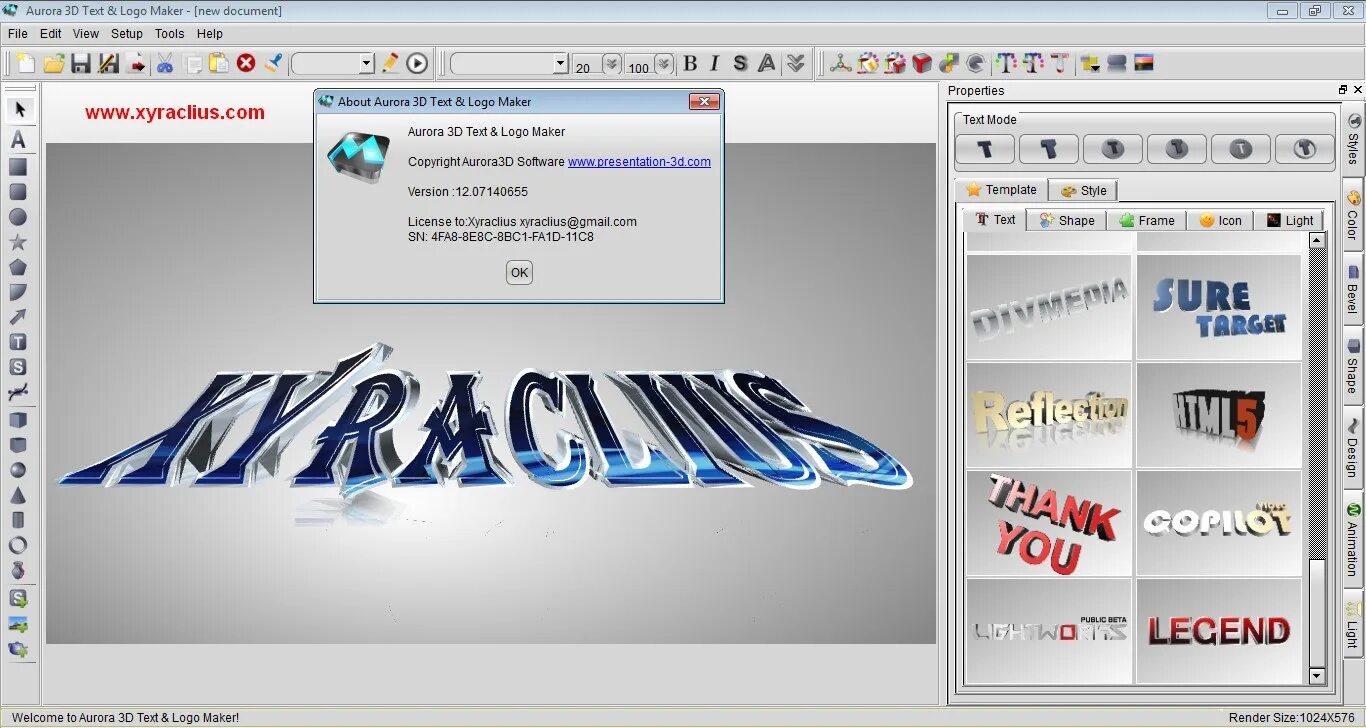
Task: Select the letter A text tool
Action: pos(18,140)
